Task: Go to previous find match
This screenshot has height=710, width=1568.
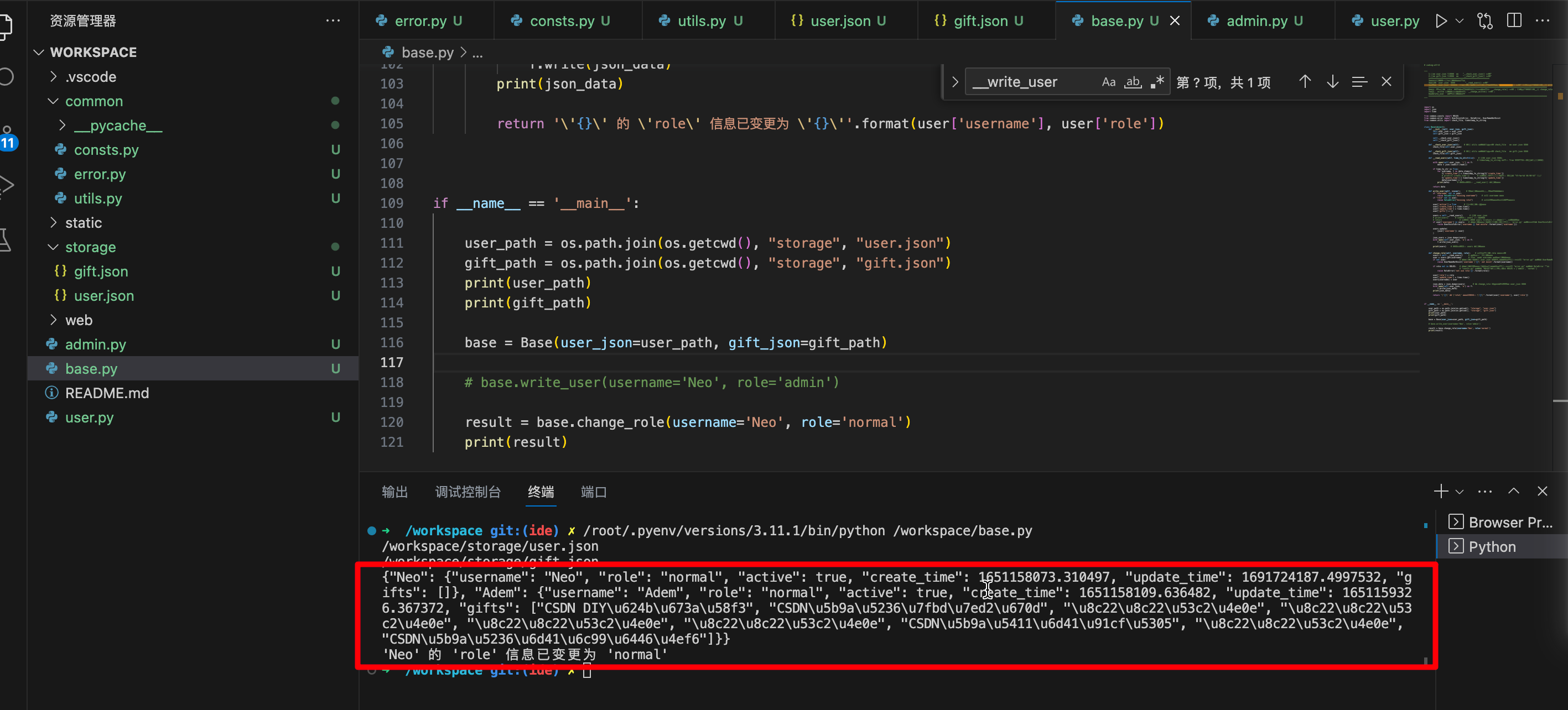Action: click(1305, 82)
